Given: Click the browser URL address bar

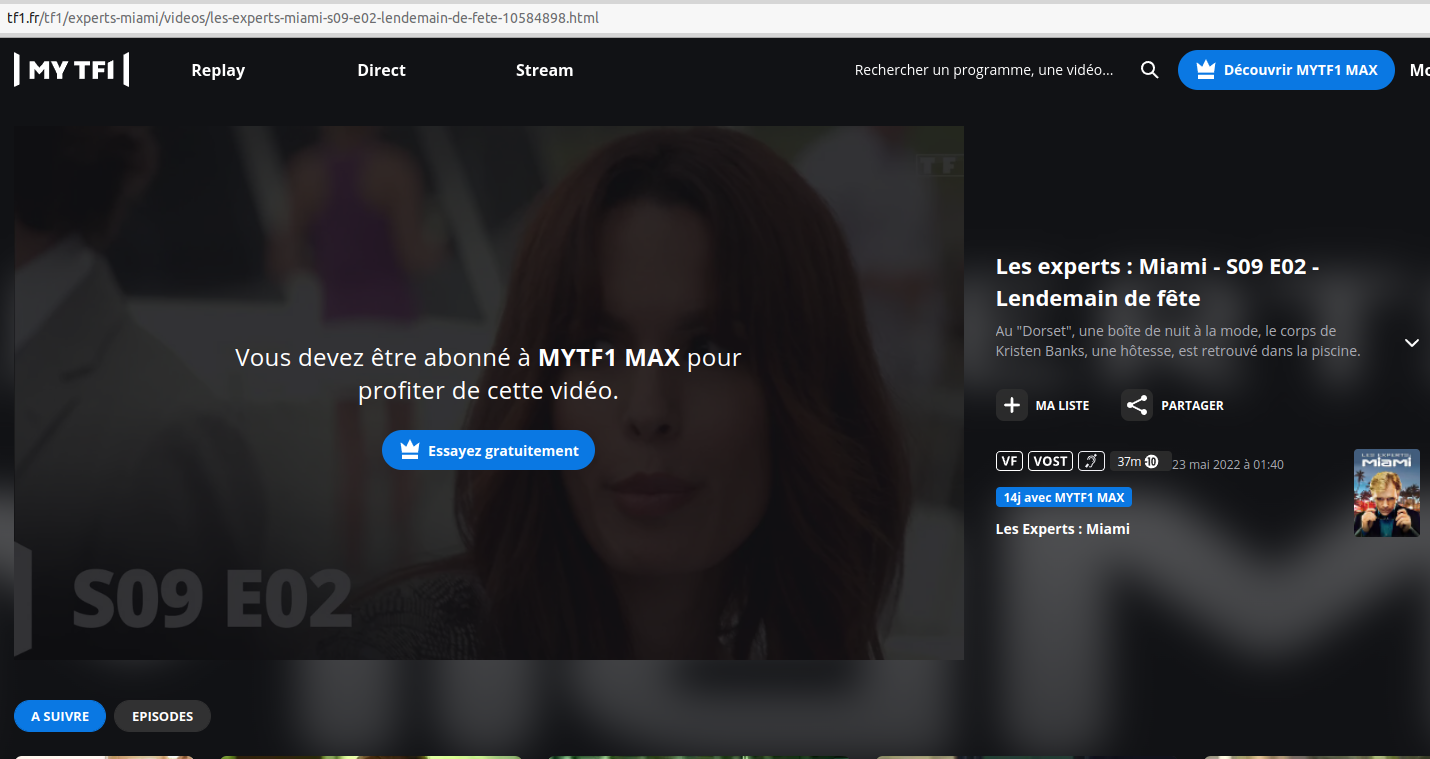Looking at the screenshot, I should tap(715, 17).
